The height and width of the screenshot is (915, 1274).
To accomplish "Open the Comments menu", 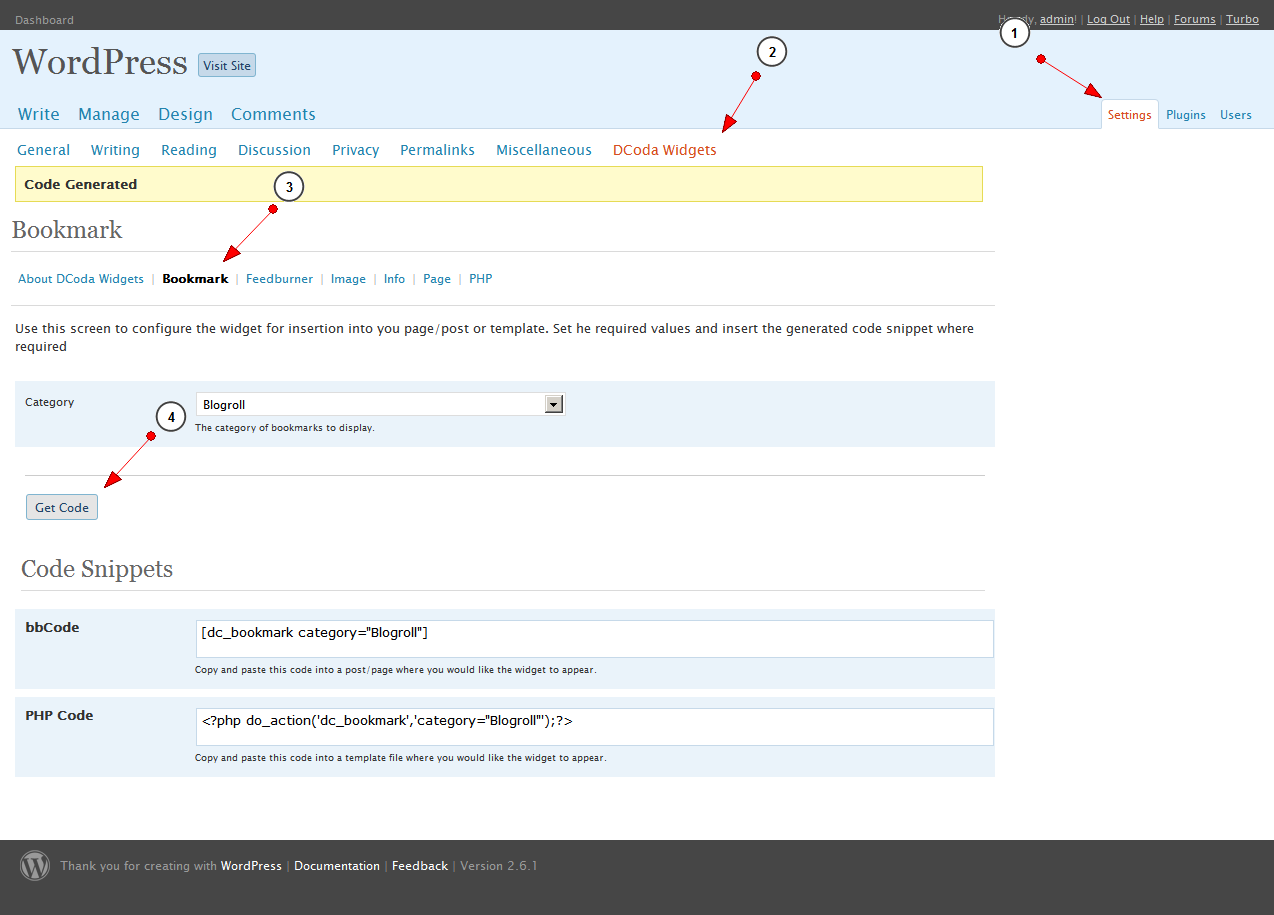I will pos(273,114).
